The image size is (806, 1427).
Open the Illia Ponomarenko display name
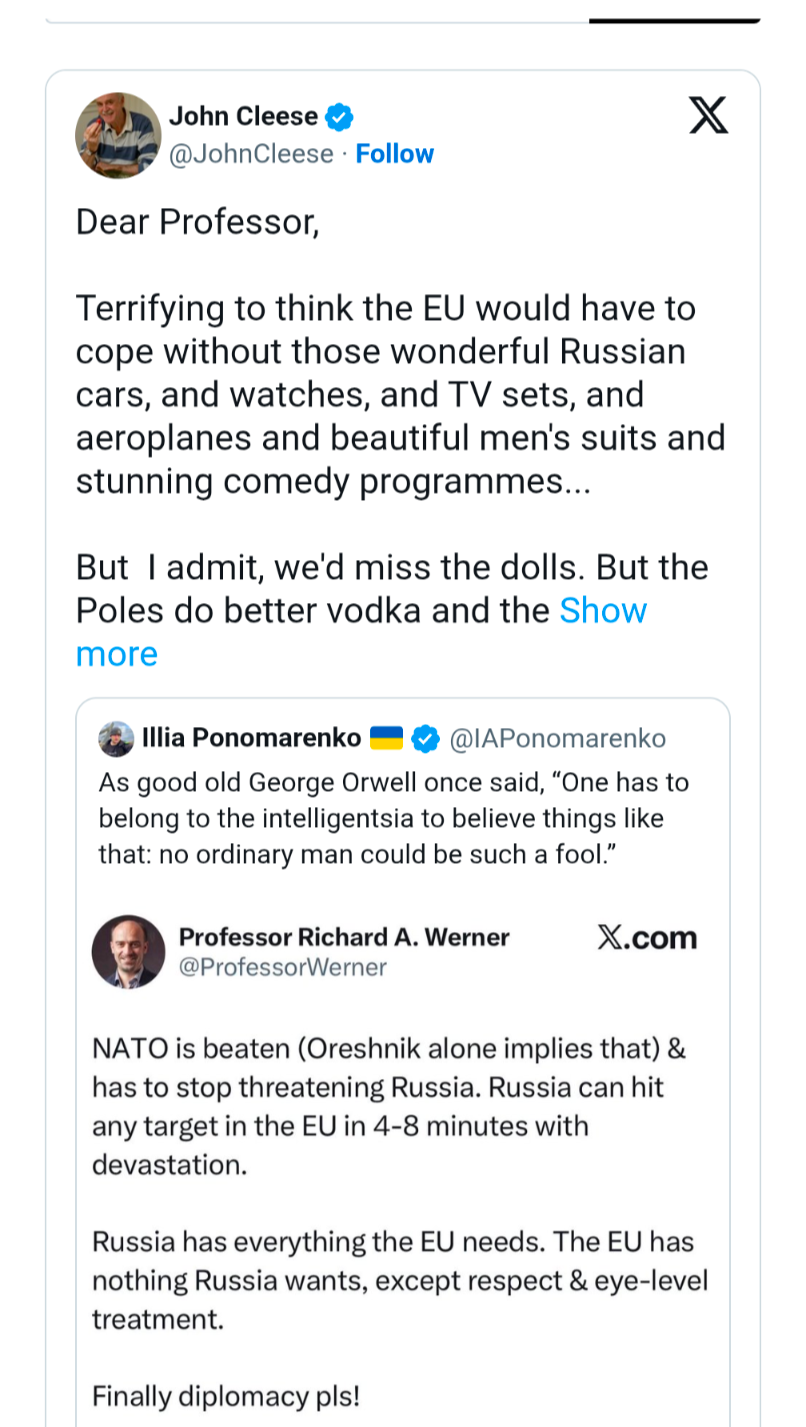251,739
